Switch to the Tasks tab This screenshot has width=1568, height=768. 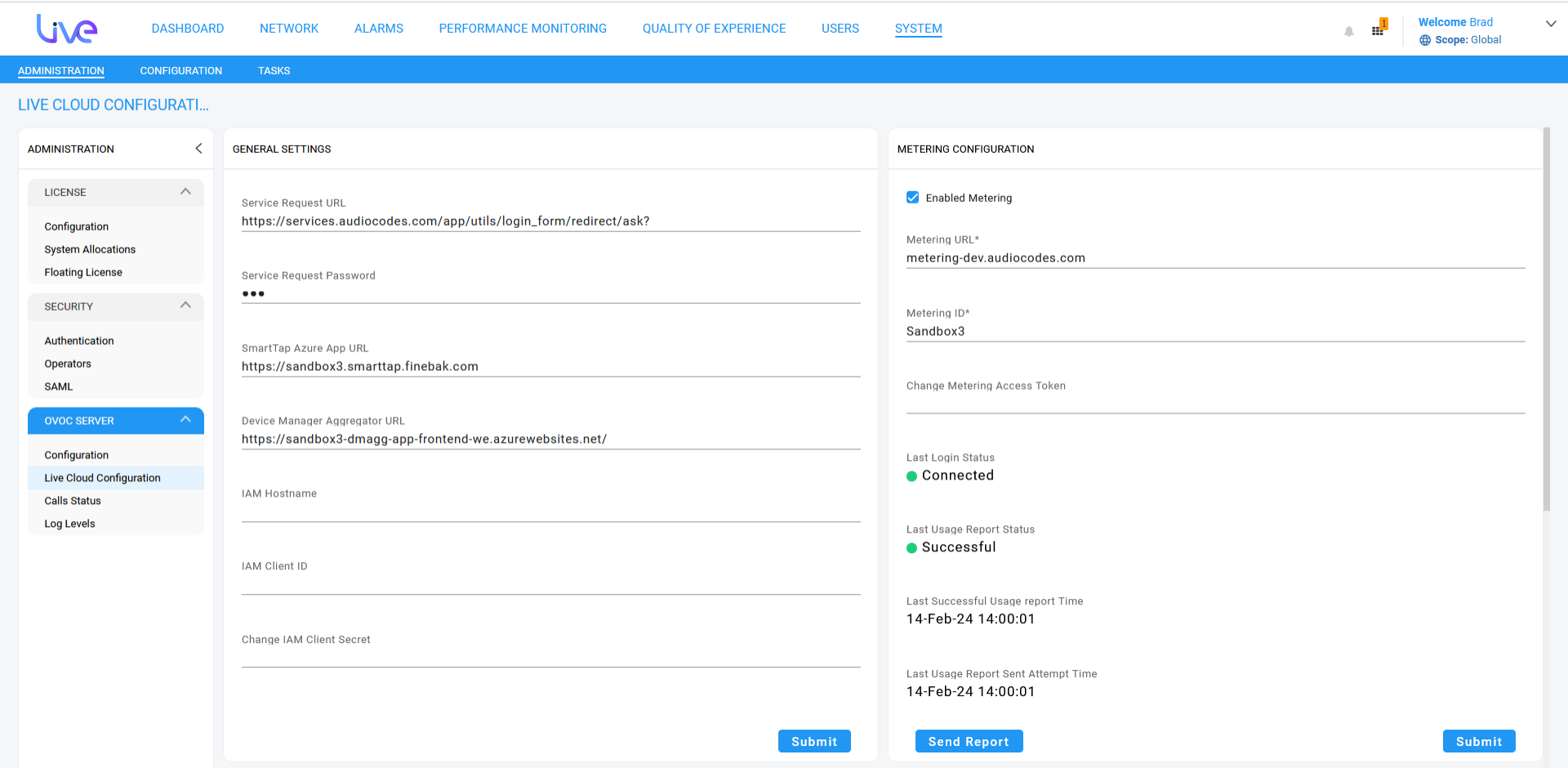coord(274,71)
